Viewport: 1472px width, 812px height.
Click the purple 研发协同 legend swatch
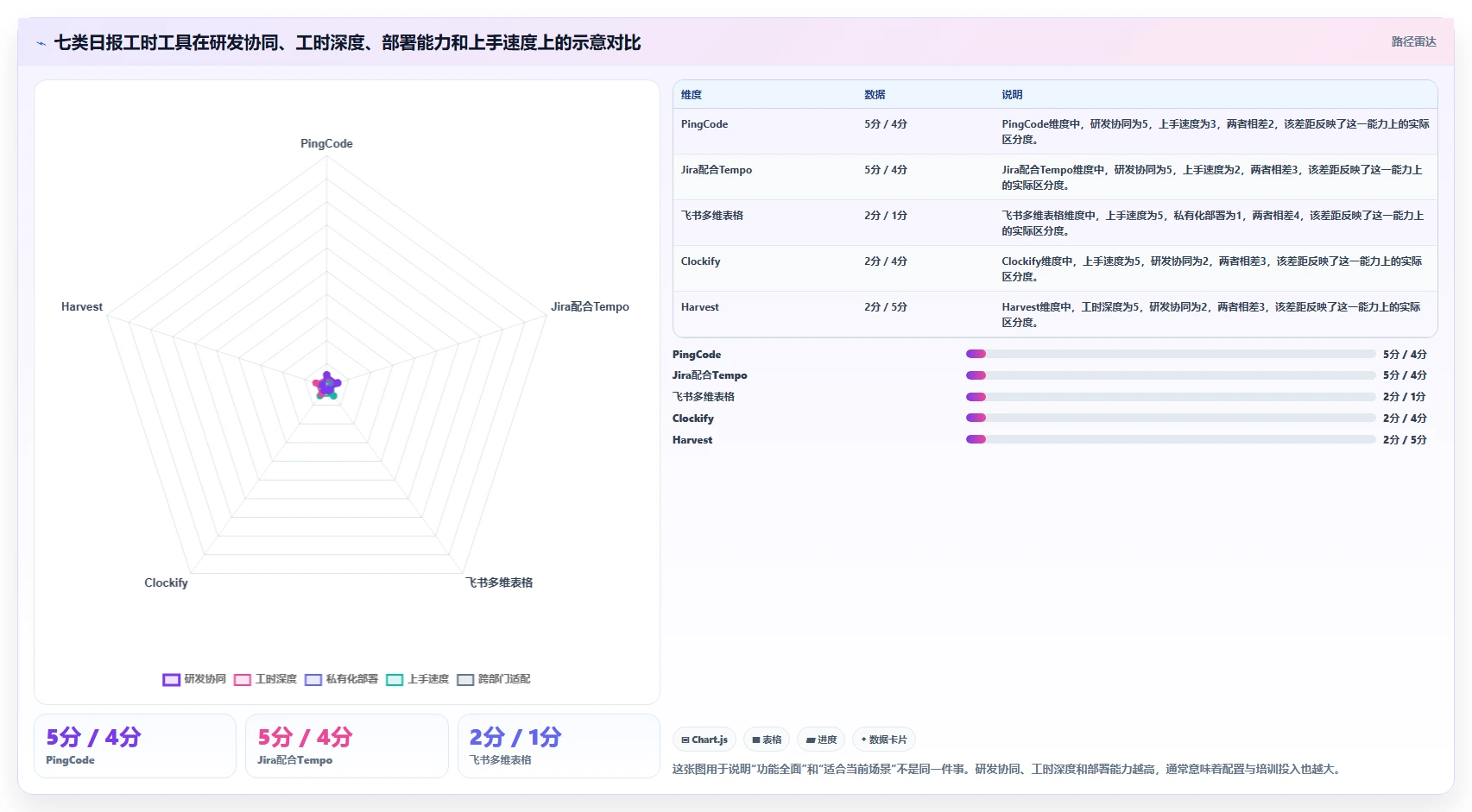point(171,680)
